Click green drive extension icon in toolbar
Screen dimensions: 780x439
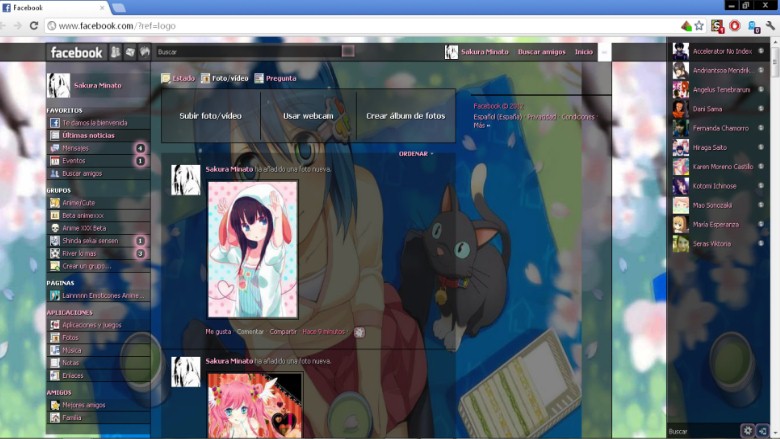point(686,25)
